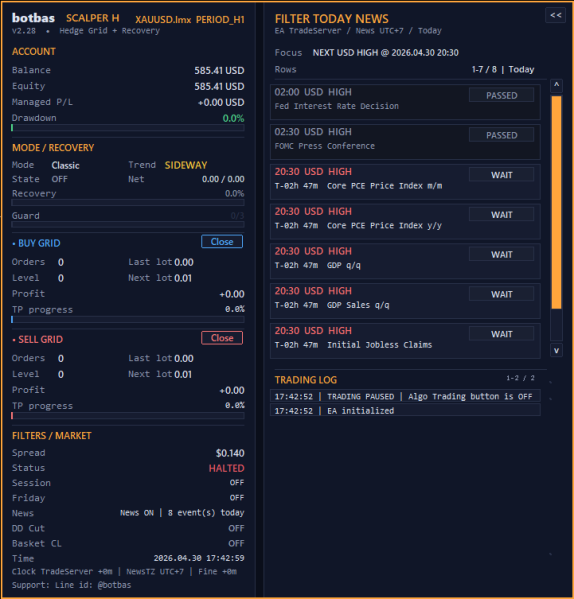
Task: Click the FILTER TODAY NEWS heading
Action: click(x=331, y=19)
